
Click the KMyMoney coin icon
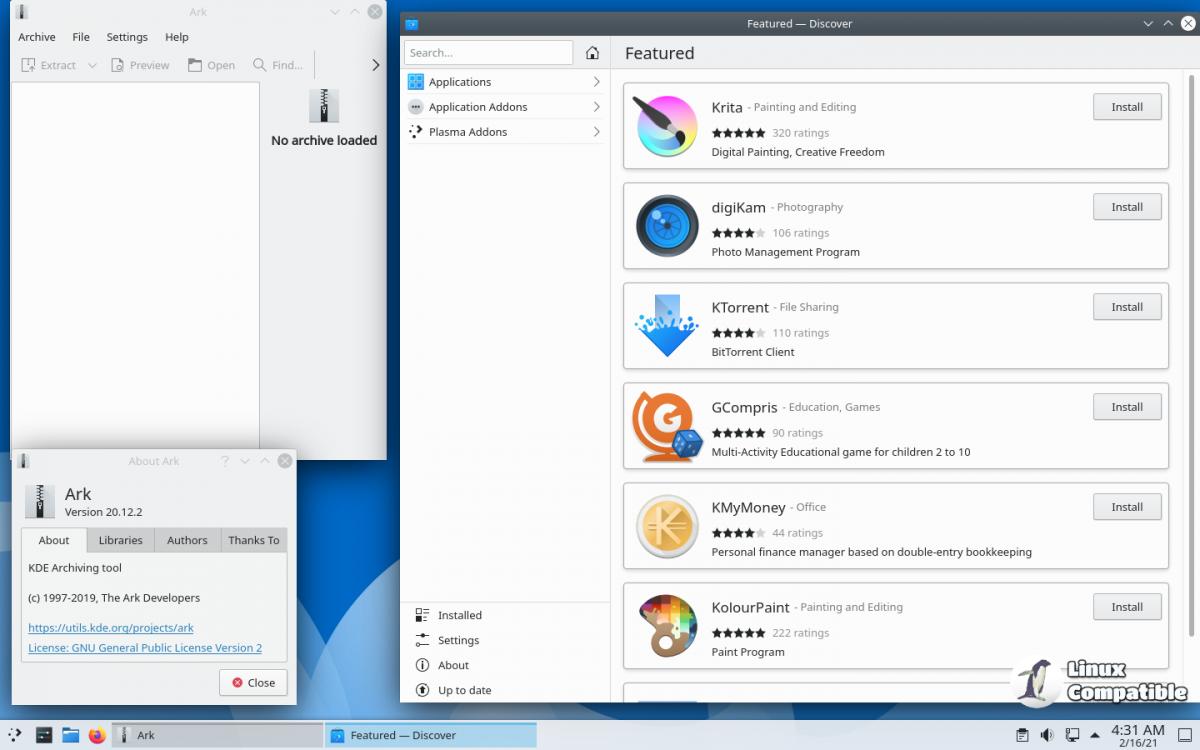[x=666, y=526]
